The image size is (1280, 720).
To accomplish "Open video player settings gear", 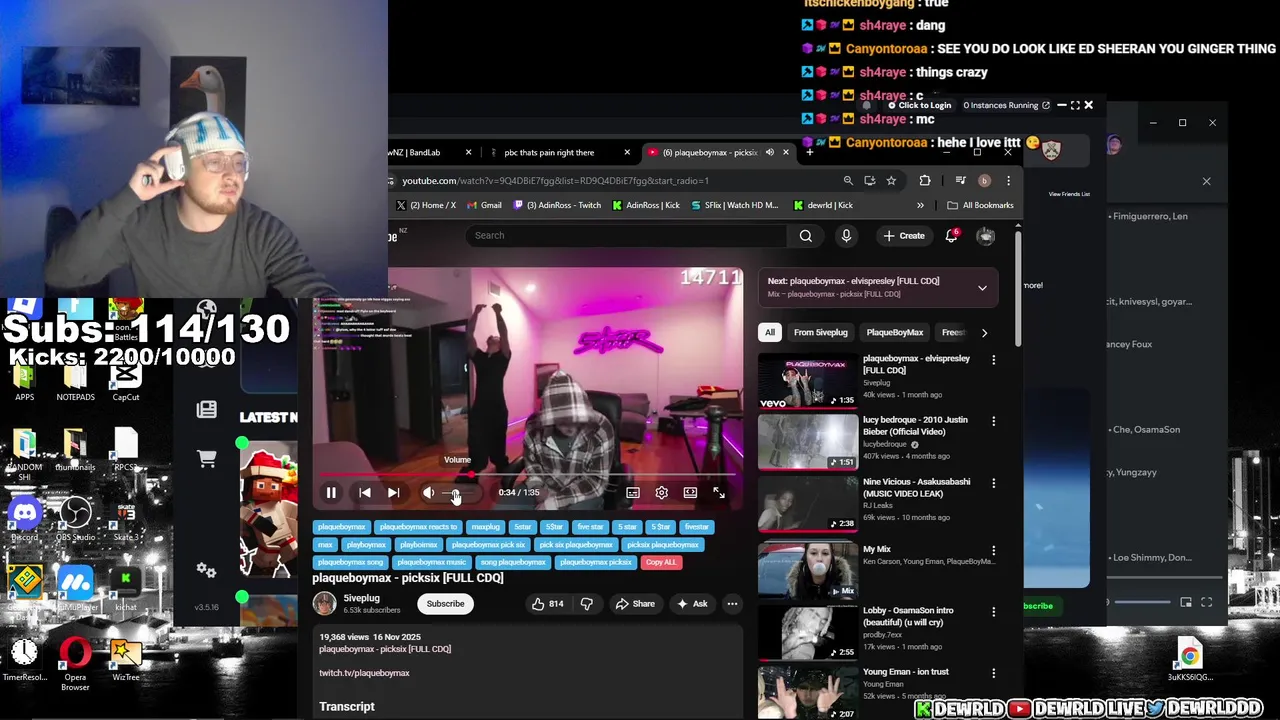I will (661, 493).
